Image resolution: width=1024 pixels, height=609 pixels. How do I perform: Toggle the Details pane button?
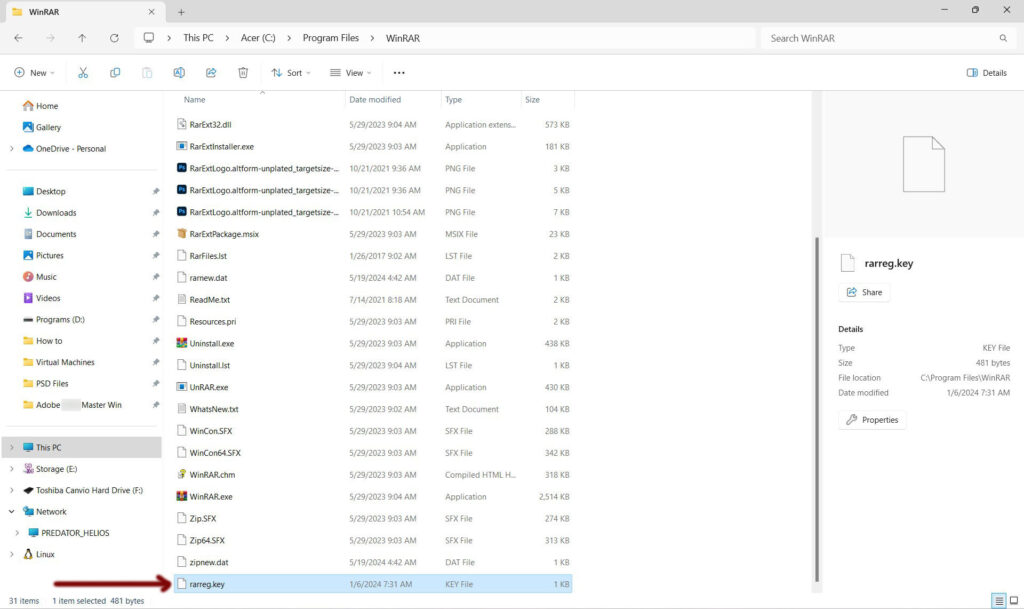pyautogui.click(x=986, y=73)
